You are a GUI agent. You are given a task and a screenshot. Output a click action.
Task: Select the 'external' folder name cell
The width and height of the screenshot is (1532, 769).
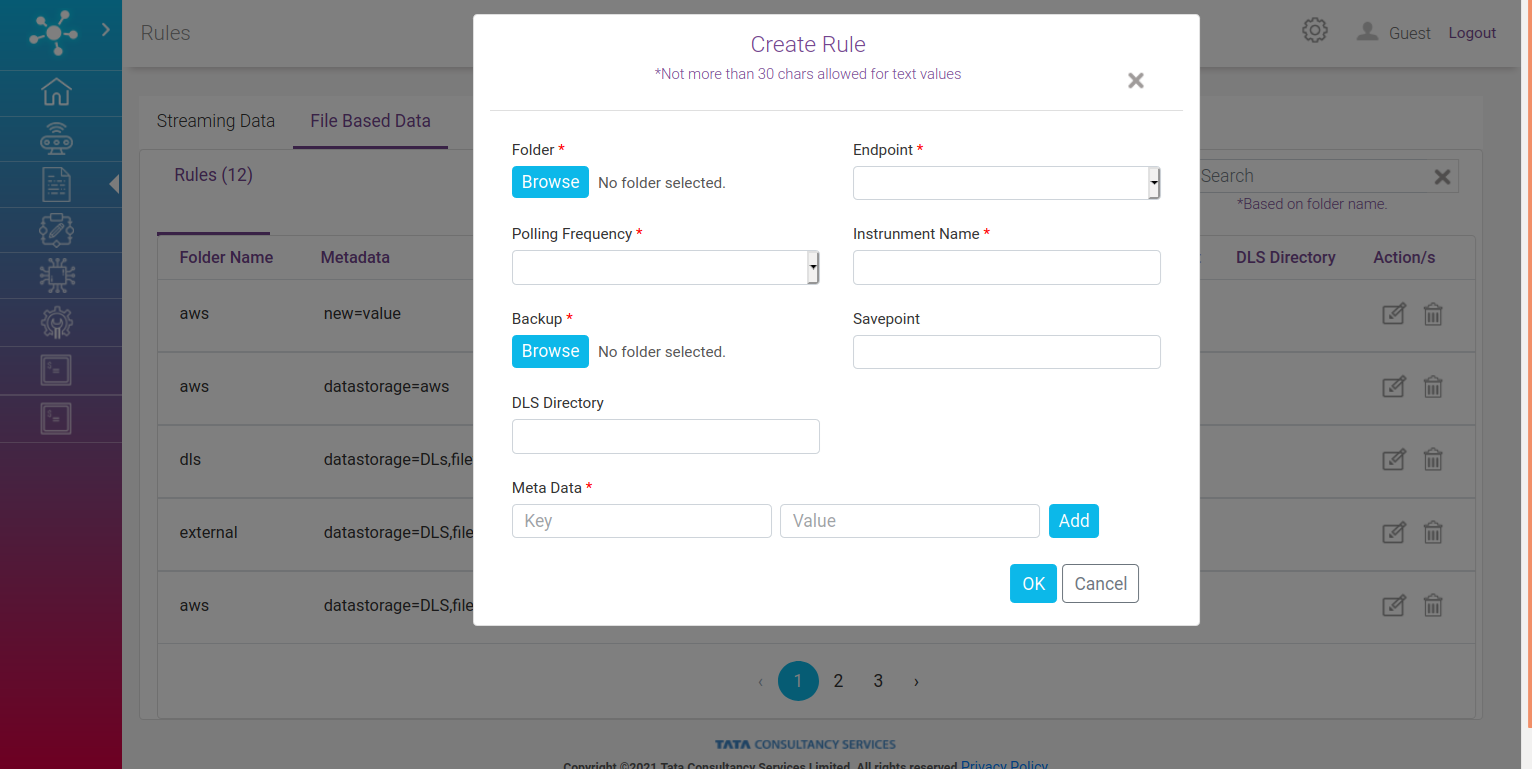pos(209,533)
